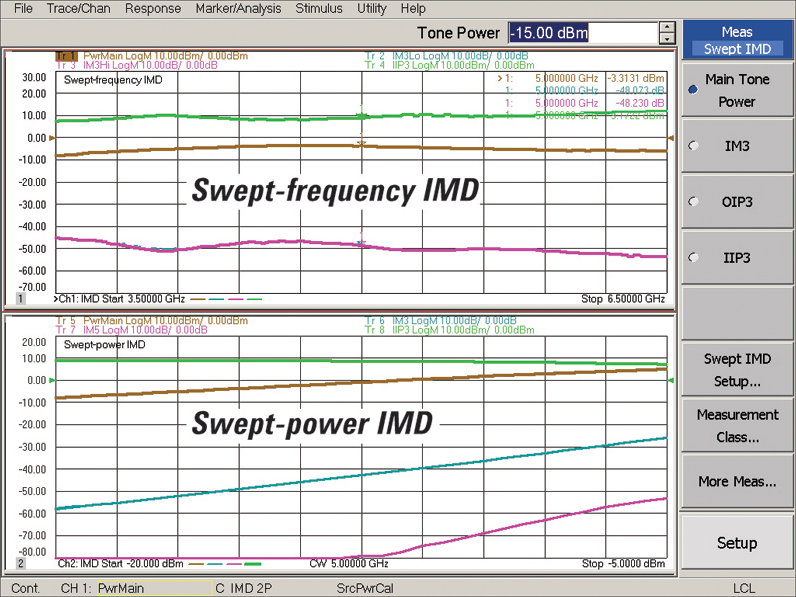Click the window 1 number icon
Image resolution: width=796 pixels, height=597 pixels.
(20, 299)
